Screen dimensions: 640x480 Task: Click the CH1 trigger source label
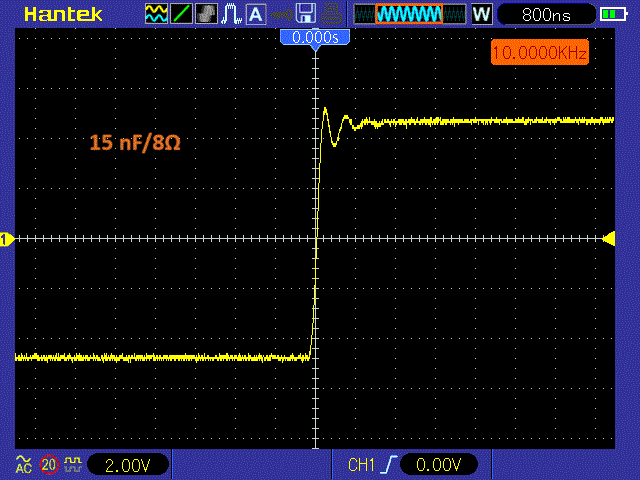click(x=361, y=465)
